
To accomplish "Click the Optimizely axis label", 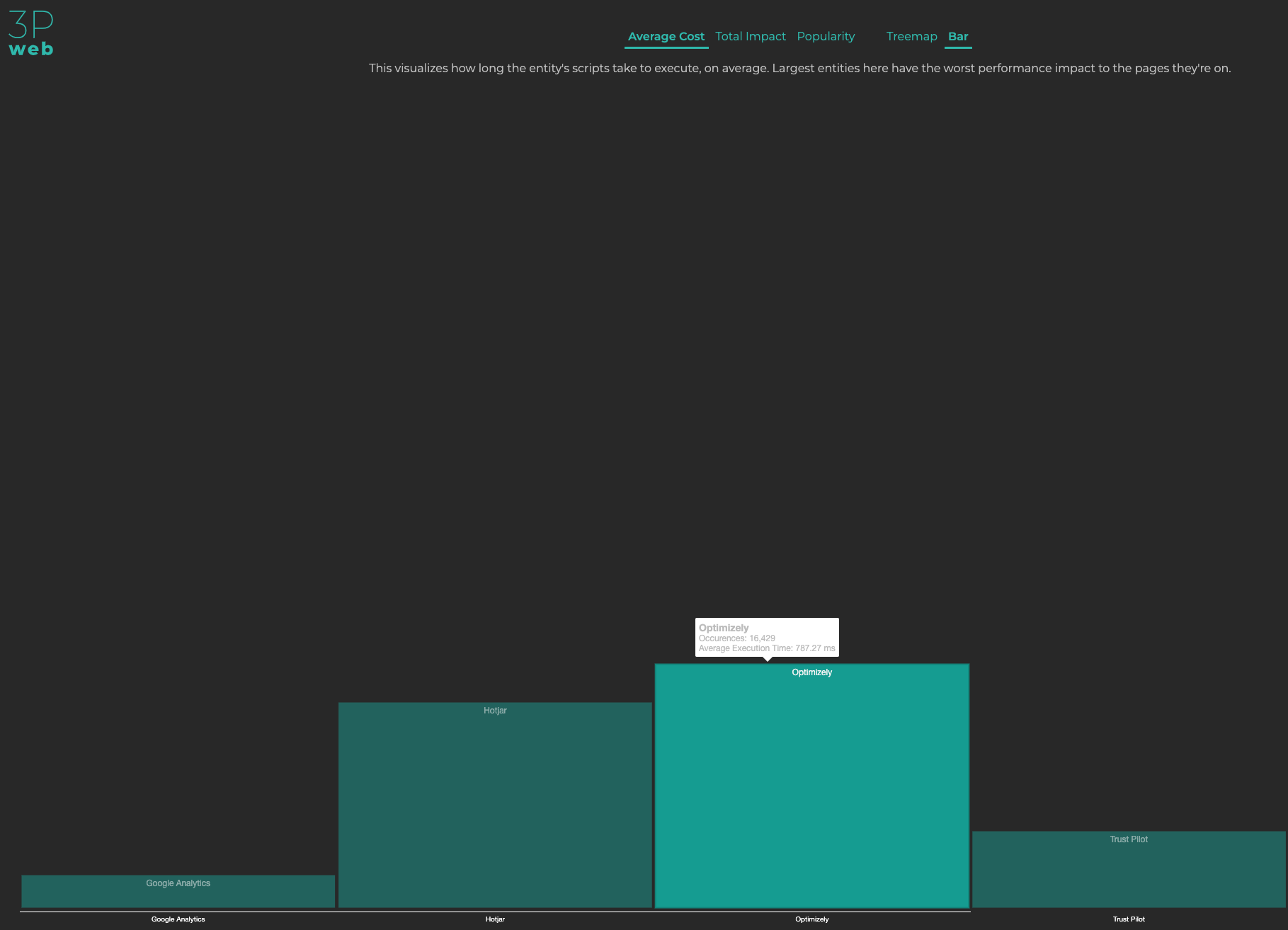I will coord(811,919).
